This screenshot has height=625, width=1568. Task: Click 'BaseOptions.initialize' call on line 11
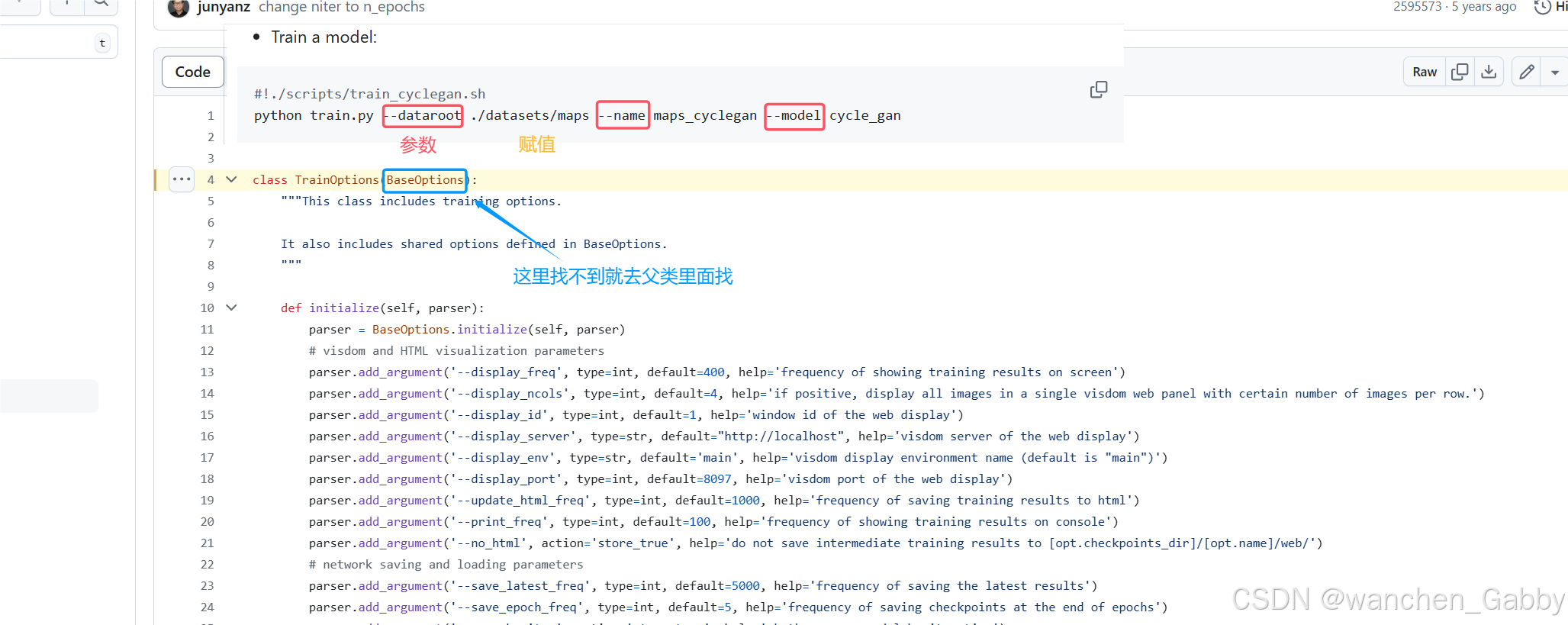coord(449,329)
